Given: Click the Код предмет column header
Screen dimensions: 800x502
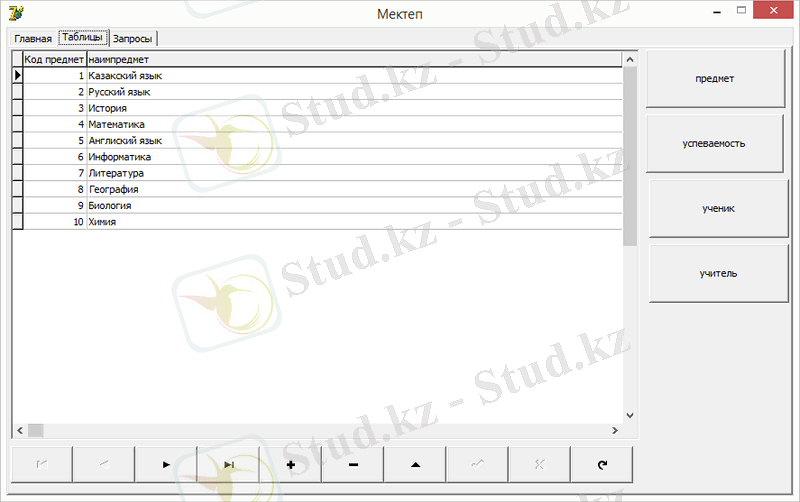Looking at the screenshot, I should tap(54, 60).
